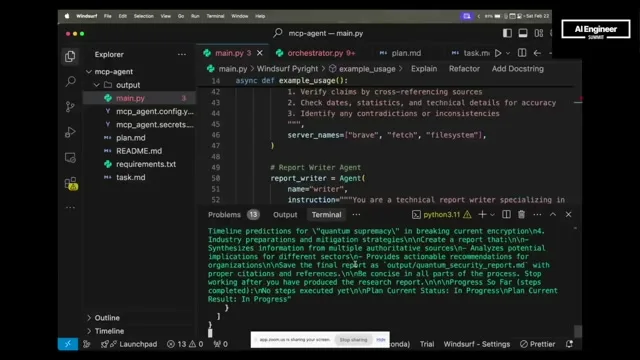Toggle bottom panel layout icon
The height and width of the screenshot is (360, 640).
[523, 33]
